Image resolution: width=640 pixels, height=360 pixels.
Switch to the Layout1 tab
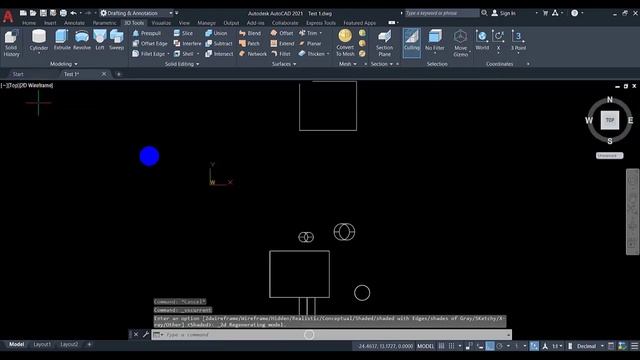point(42,344)
